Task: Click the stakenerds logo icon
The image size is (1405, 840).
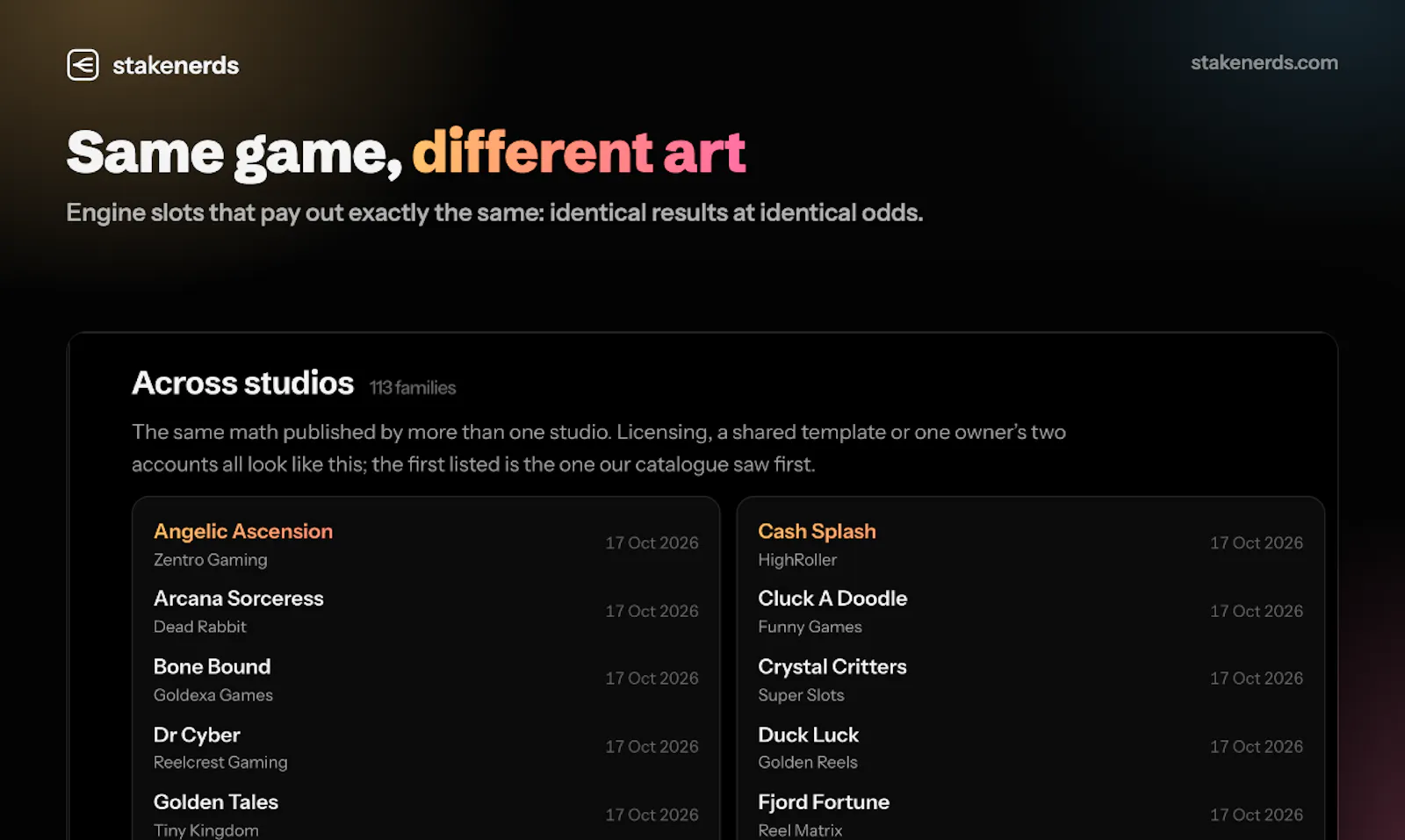Action: 83,65
